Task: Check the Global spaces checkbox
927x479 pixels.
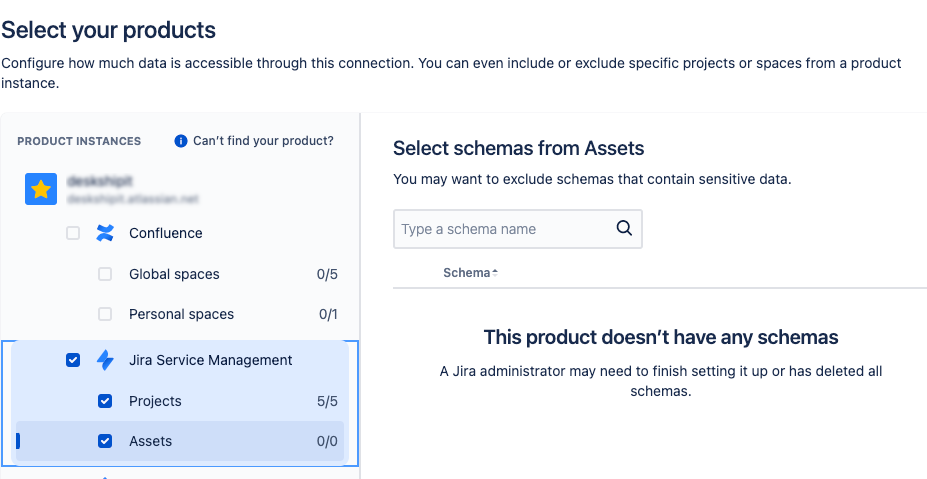Action: point(105,274)
